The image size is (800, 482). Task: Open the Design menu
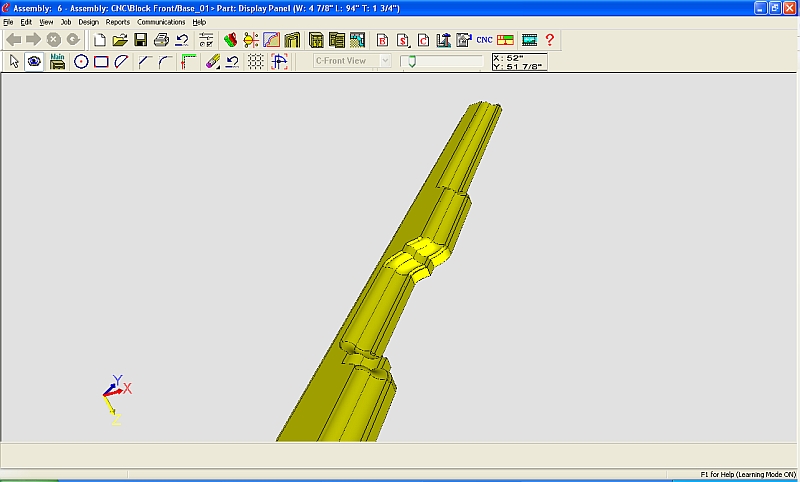(x=88, y=21)
